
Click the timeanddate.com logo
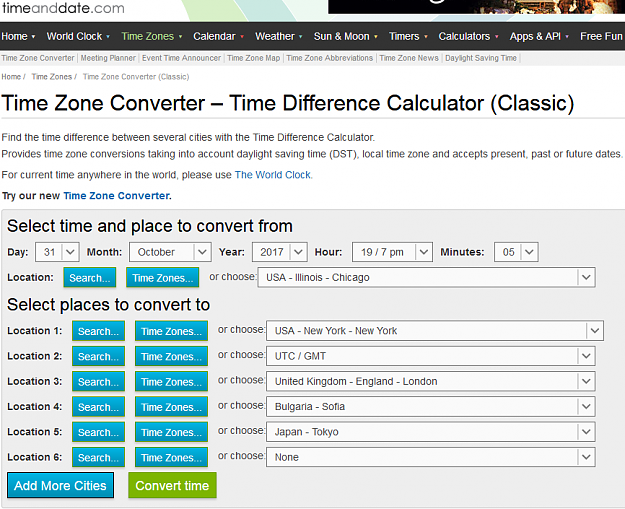[63, 8]
